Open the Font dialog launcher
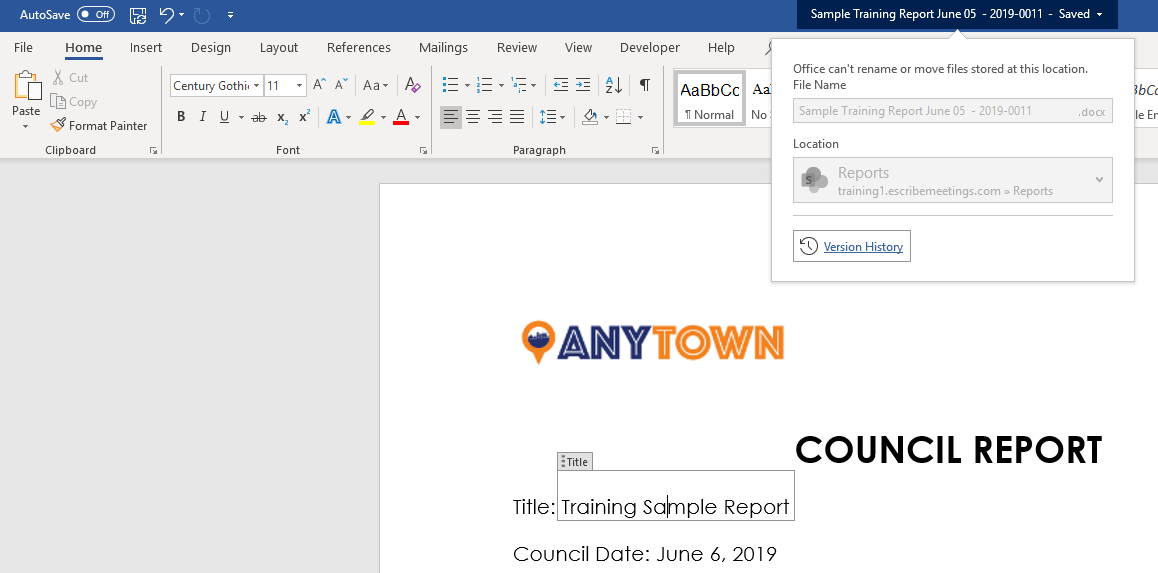 click(424, 151)
